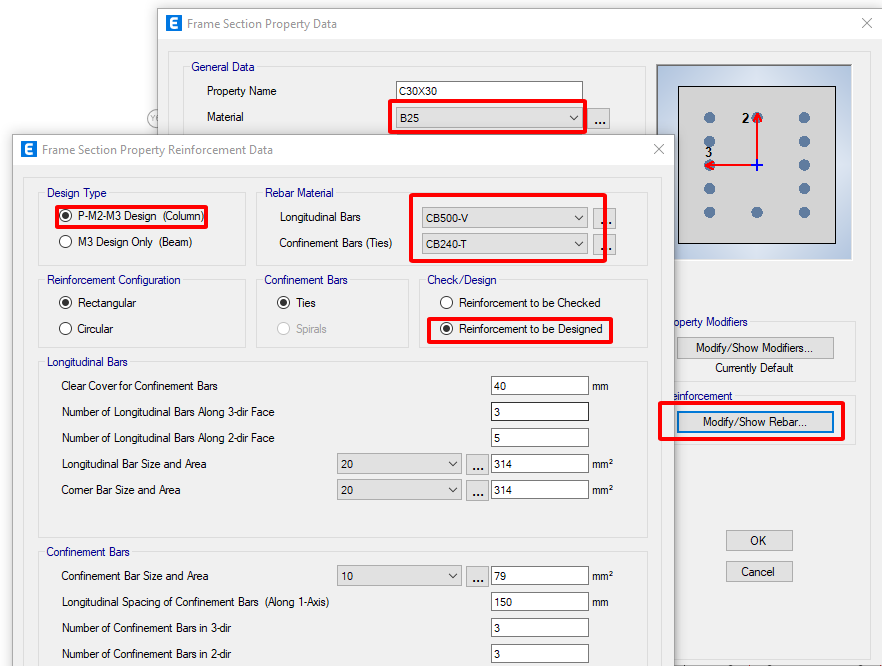
Task: Click ellipsis button next to Material dropdown
Action: point(599,119)
